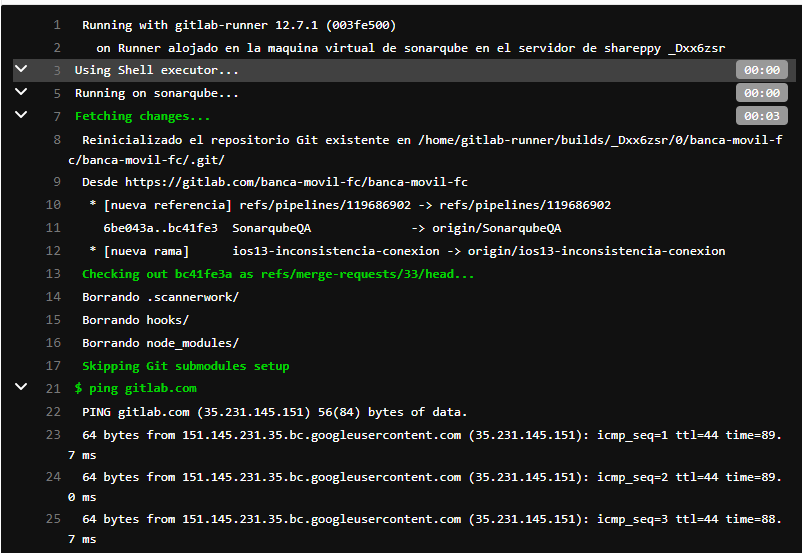Click the green Fetching changes header text
This screenshot has width=802, height=553.
point(142,116)
